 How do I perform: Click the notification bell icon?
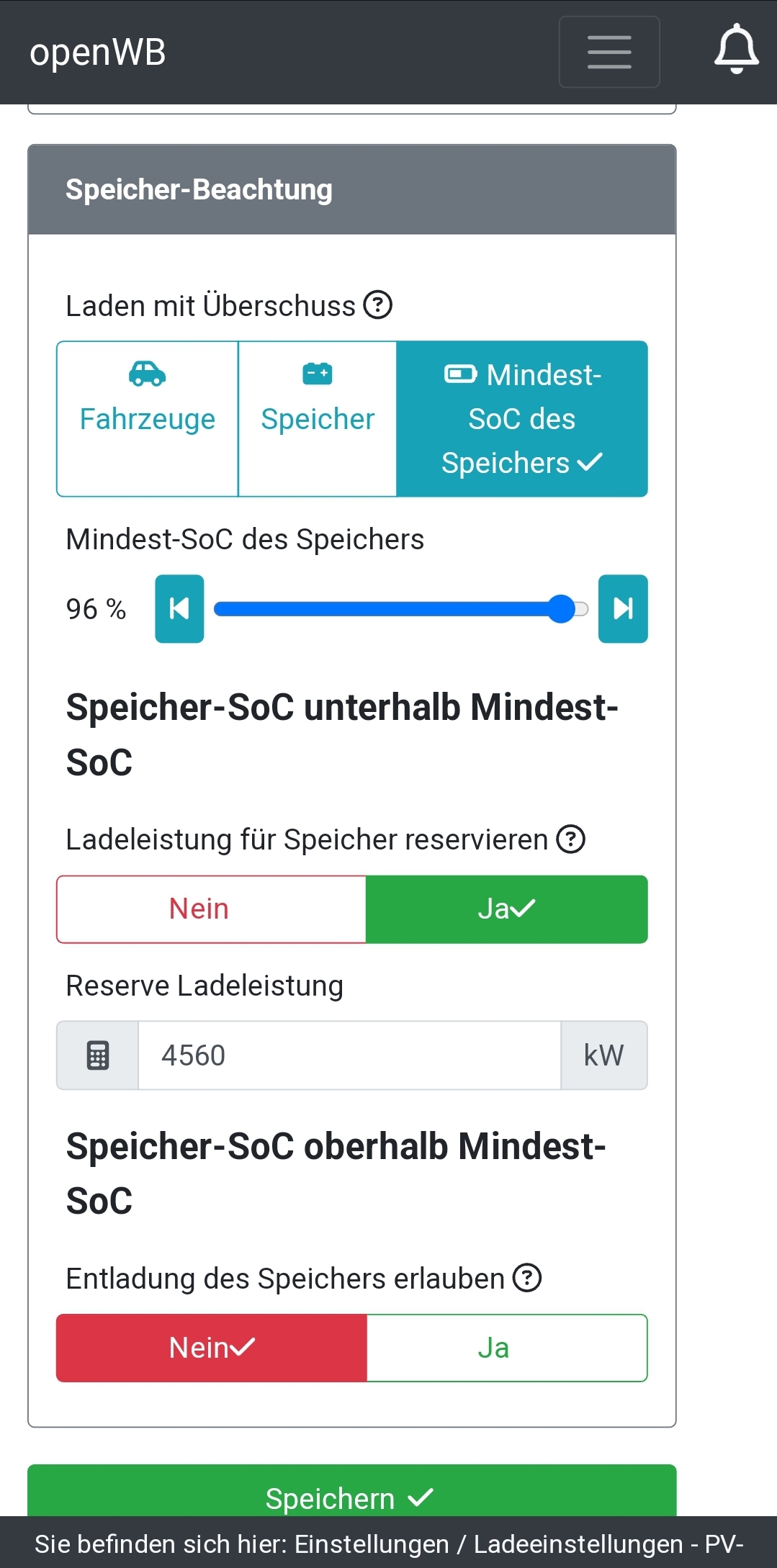coord(736,49)
